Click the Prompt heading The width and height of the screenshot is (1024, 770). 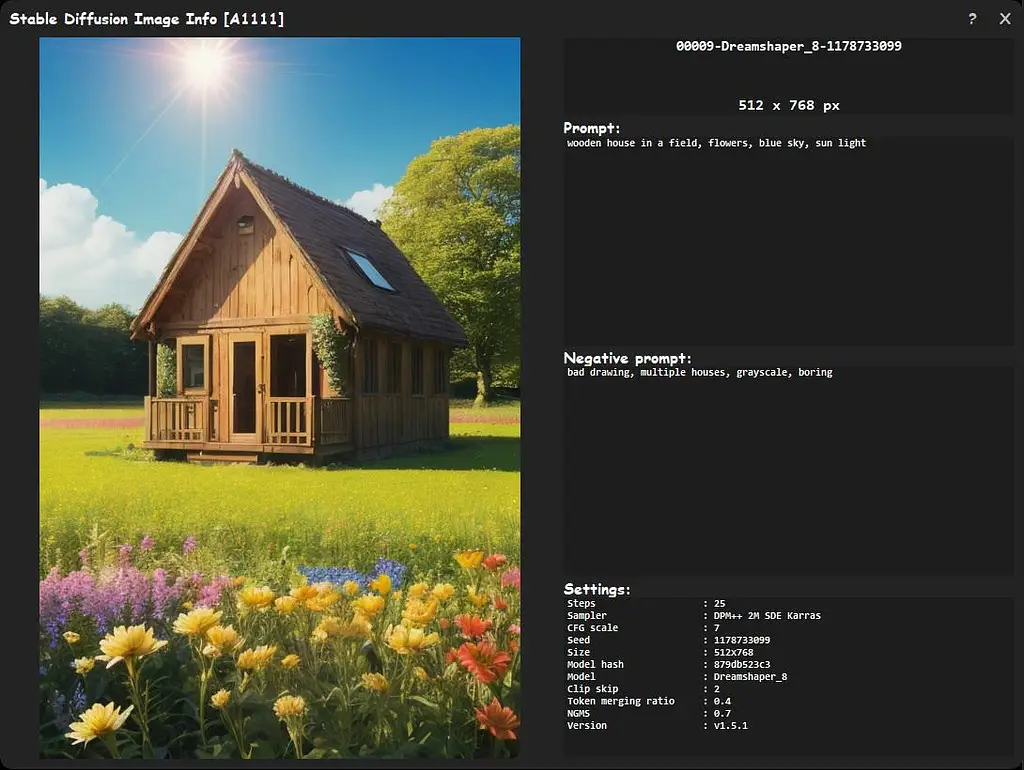pos(592,128)
